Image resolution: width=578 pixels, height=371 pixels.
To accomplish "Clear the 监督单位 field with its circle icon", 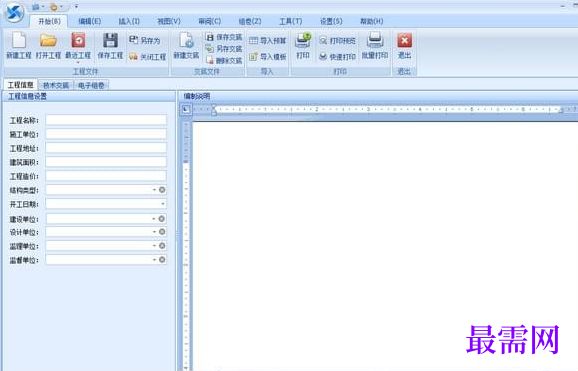I will pyautogui.click(x=162, y=260).
